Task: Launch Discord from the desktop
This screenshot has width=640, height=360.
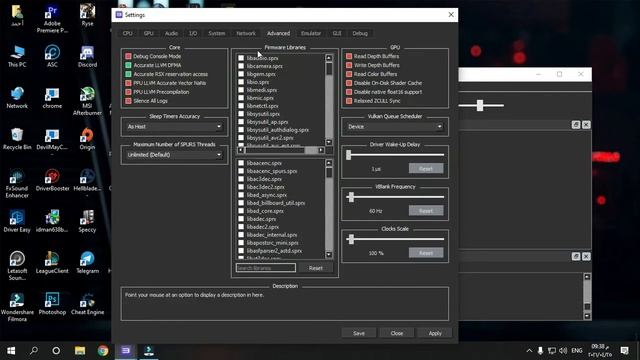Action: point(87,56)
